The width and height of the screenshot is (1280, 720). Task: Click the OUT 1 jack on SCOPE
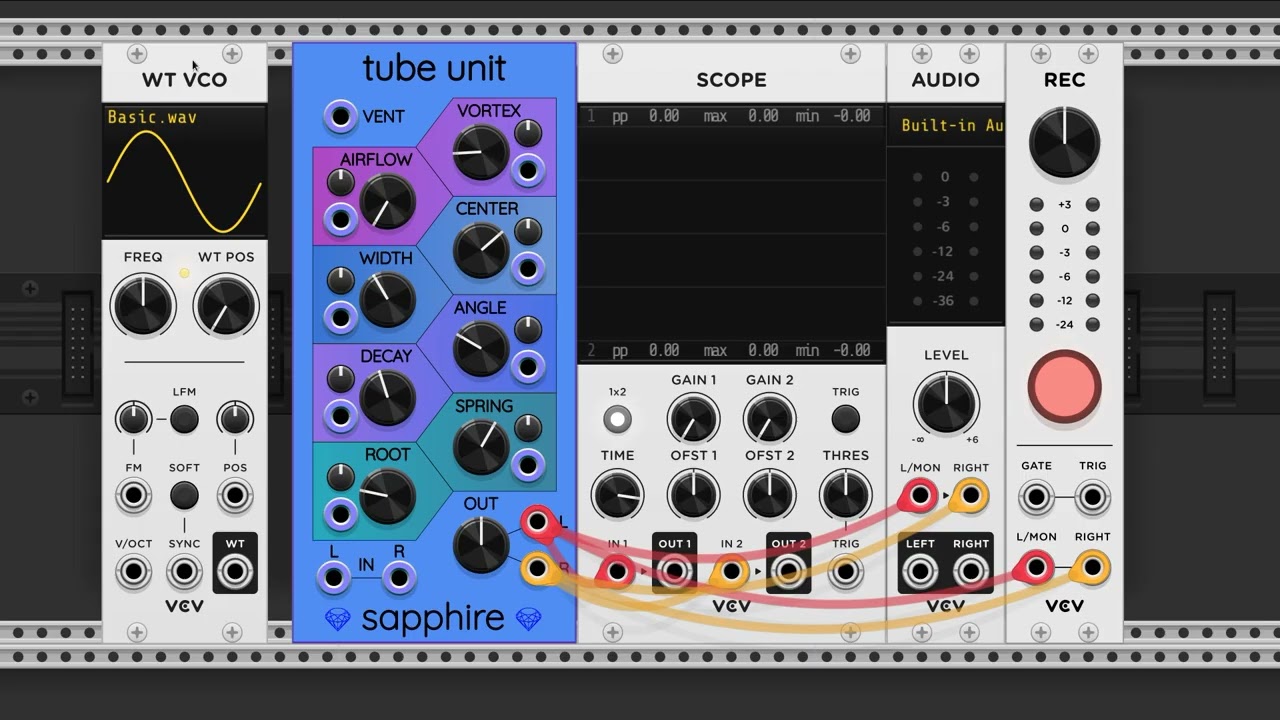point(674,572)
